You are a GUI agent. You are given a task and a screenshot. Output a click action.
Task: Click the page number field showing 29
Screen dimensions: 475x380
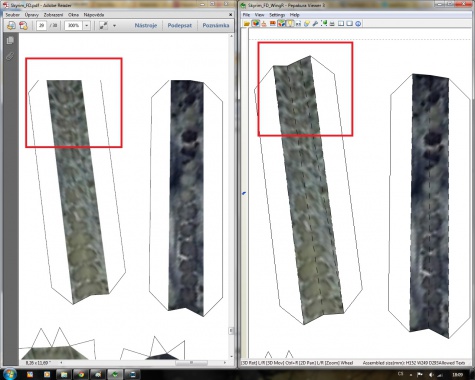pyautogui.click(x=42, y=25)
